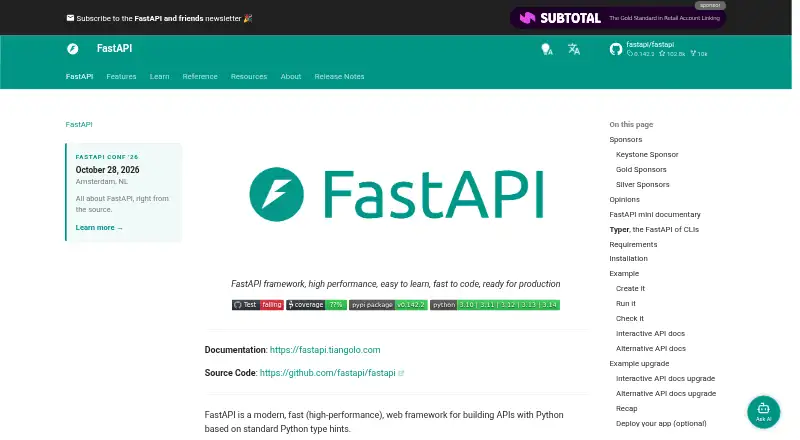This screenshot has height=440, width=800.
Task: Open the Test failing badge
Action: pyautogui.click(x=258, y=305)
